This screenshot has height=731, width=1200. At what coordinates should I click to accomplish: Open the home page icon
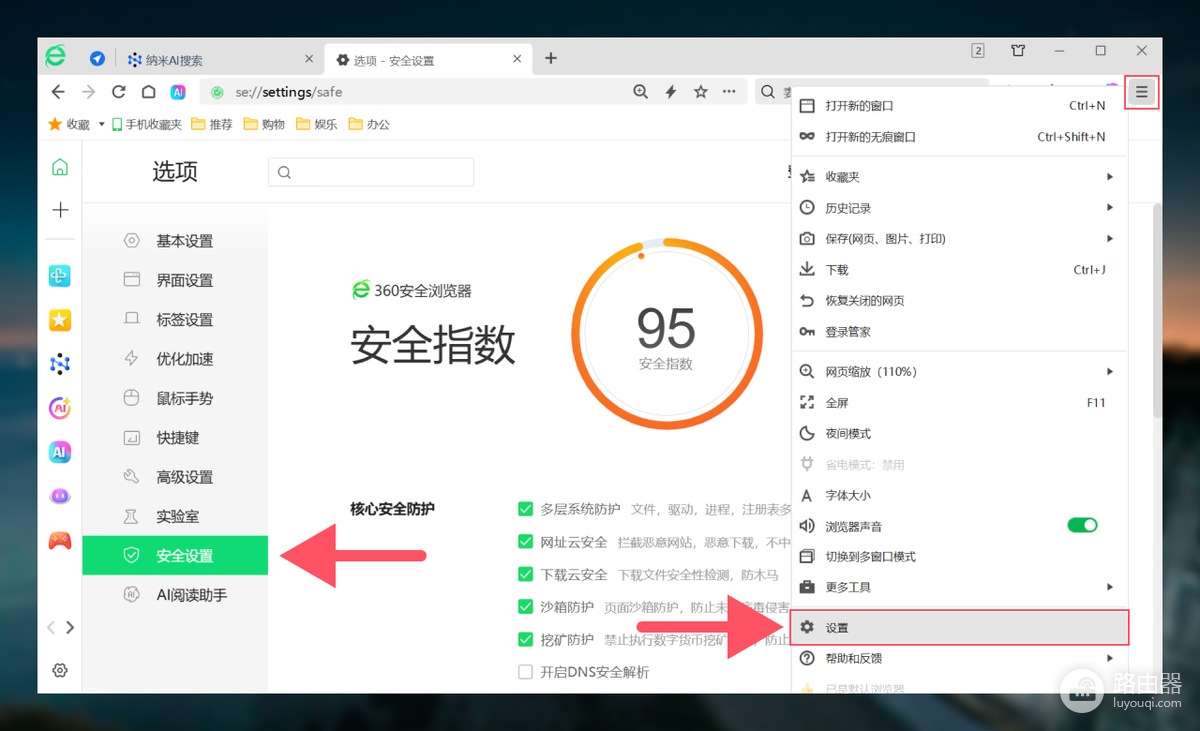pos(148,92)
